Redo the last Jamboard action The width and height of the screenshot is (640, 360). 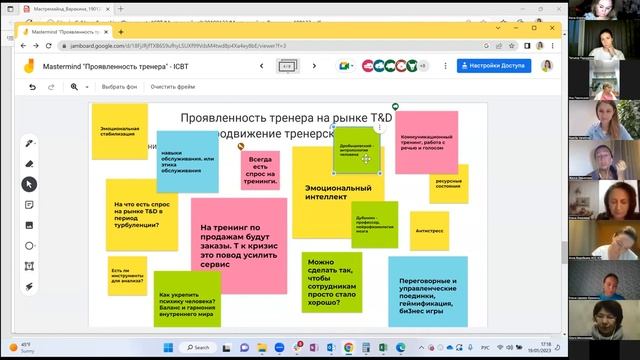(51, 87)
